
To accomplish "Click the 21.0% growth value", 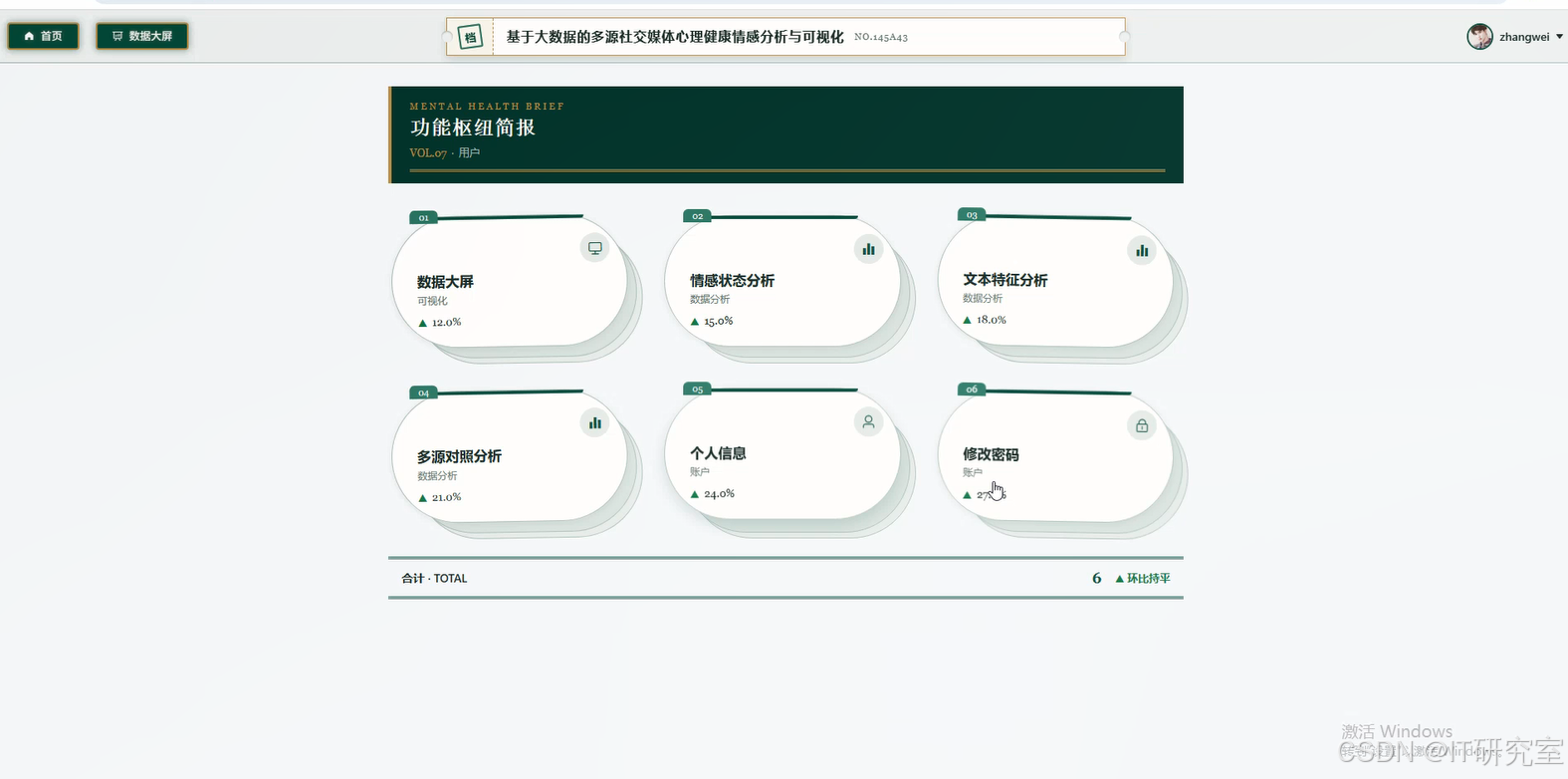I will click(446, 497).
